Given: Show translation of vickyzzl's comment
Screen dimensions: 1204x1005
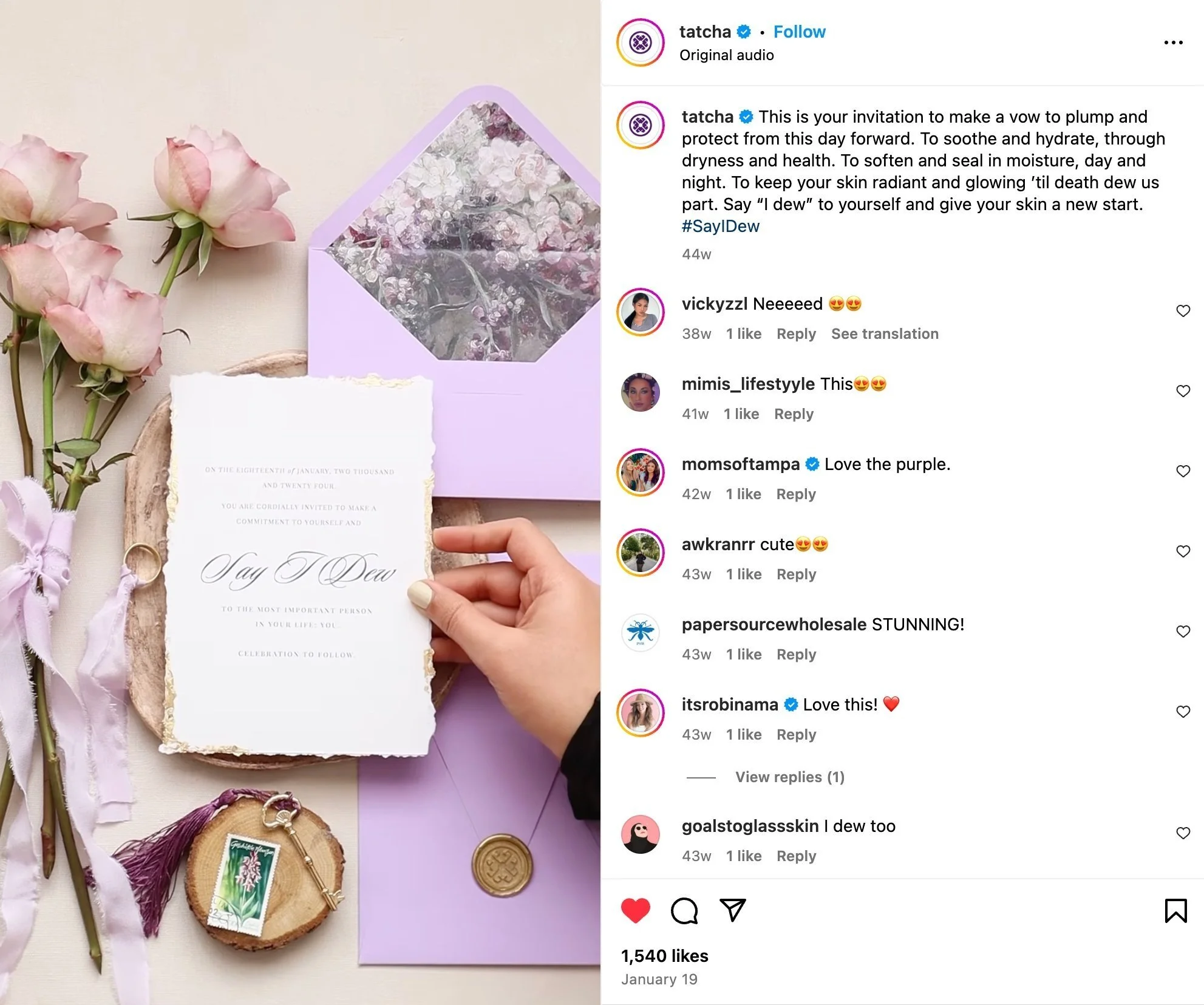Looking at the screenshot, I should [x=885, y=334].
